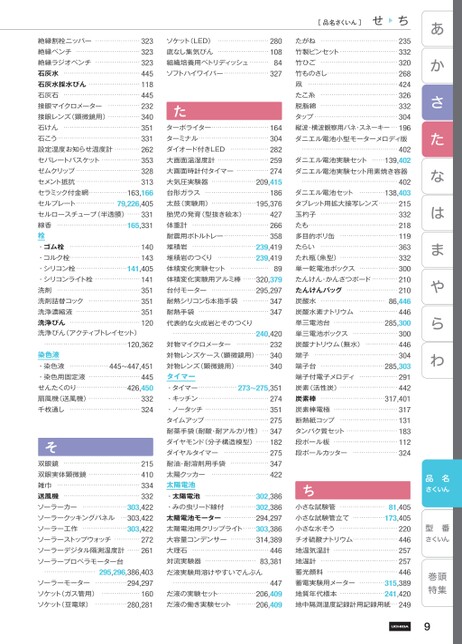
Task: Jump to the わ index tab
Action: click(x=437, y=360)
